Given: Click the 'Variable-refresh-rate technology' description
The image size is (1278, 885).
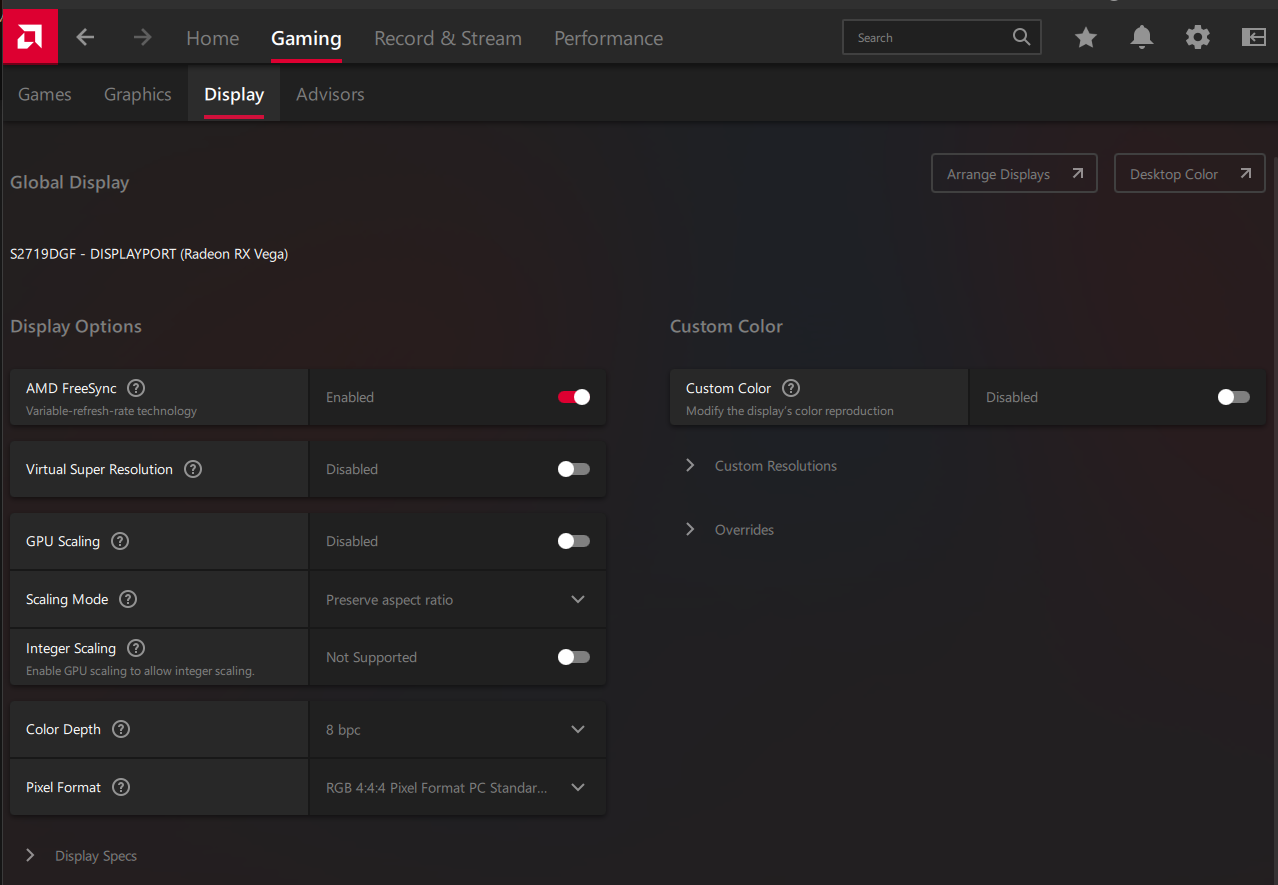Looking at the screenshot, I should point(112,411).
